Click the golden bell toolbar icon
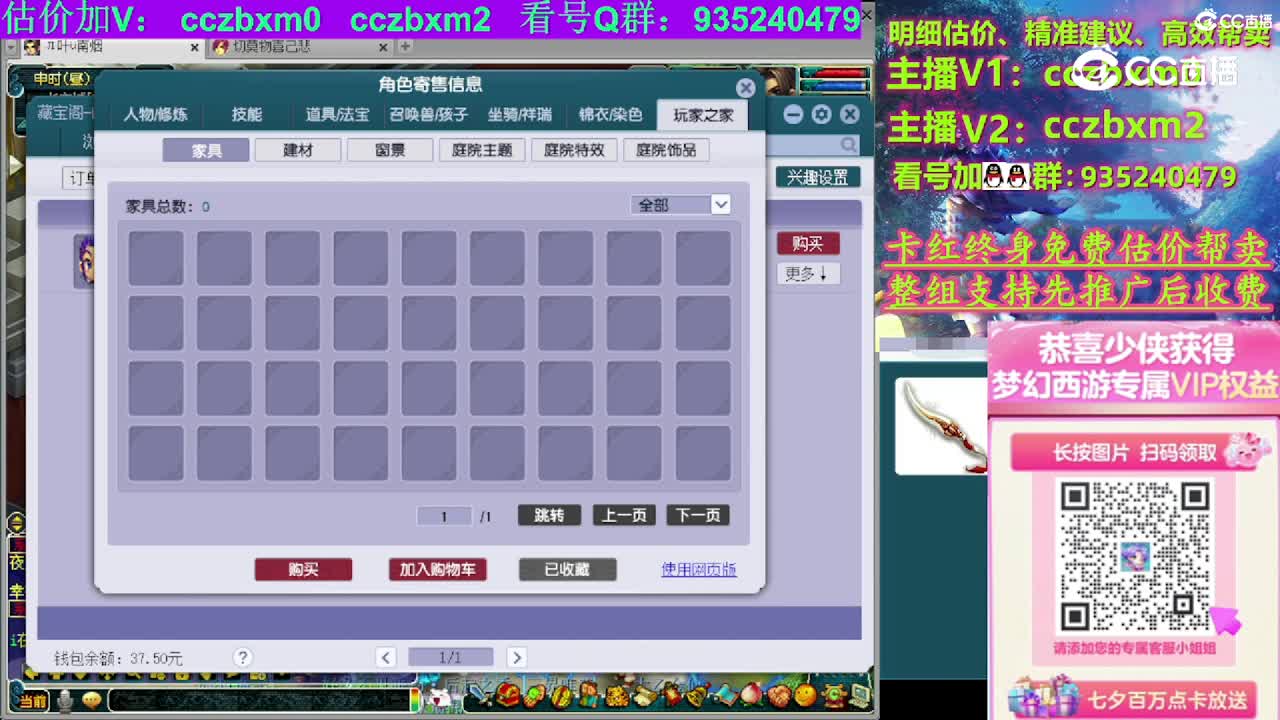The width and height of the screenshot is (1280, 720). 695,694
